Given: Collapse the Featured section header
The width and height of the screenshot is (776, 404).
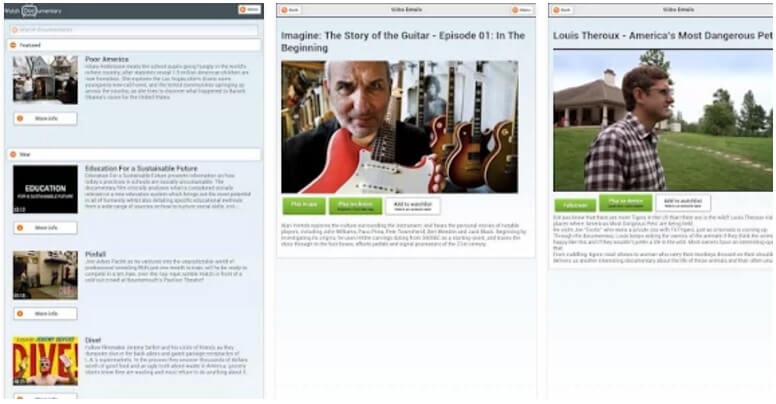Looking at the screenshot, I should tap(134, 45).
